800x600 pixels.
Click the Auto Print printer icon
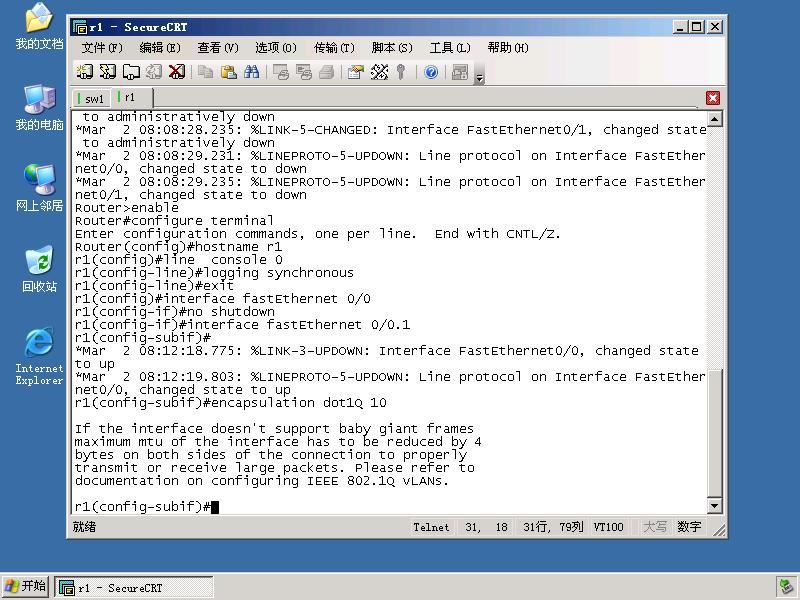(x=327, y=72)
